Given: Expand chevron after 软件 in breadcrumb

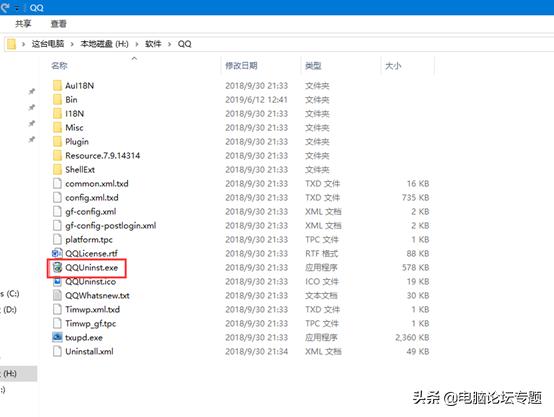Looking at the screenshot, I should [x=170, y=44].
